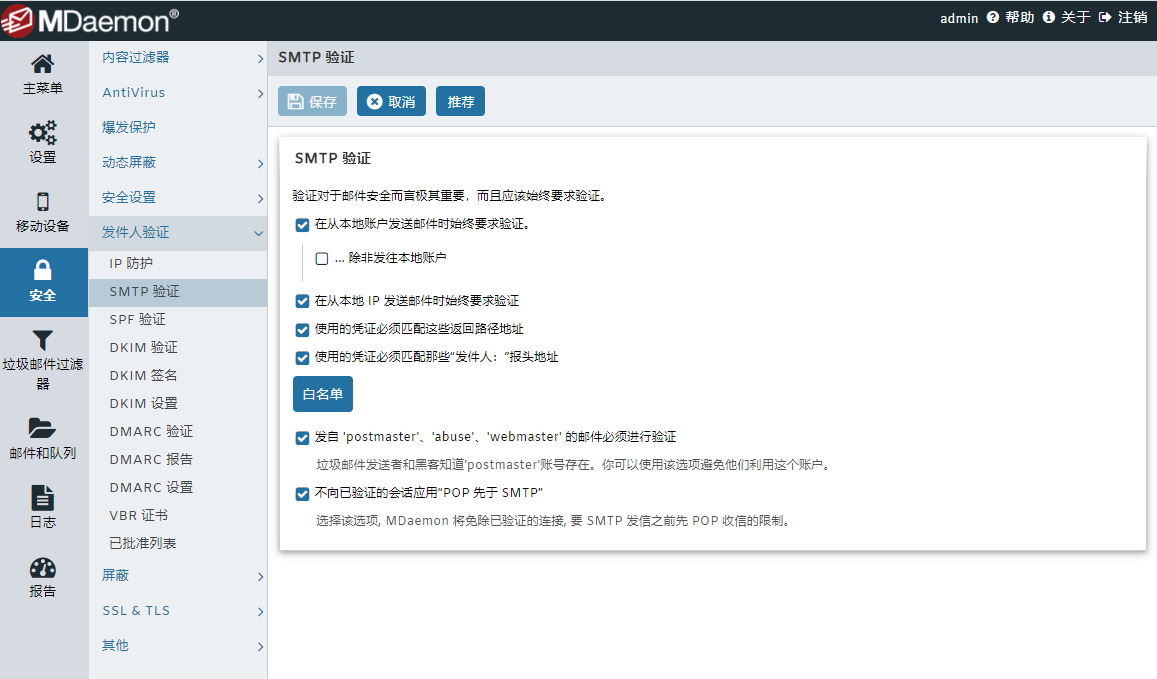
Task: Click the MDaemon logo
Action: (x=90, y=21)
